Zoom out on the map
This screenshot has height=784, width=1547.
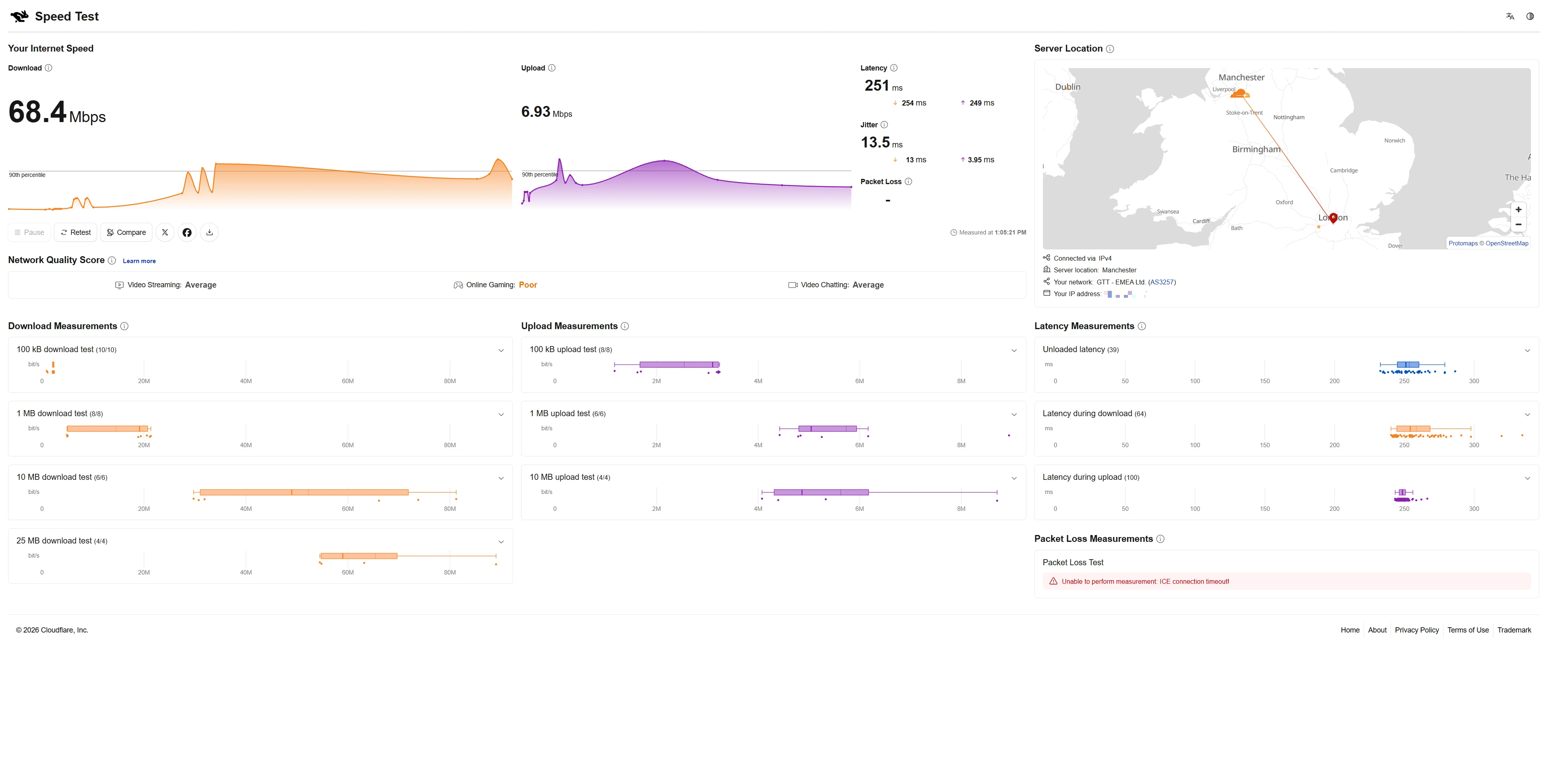point(1518,224)
